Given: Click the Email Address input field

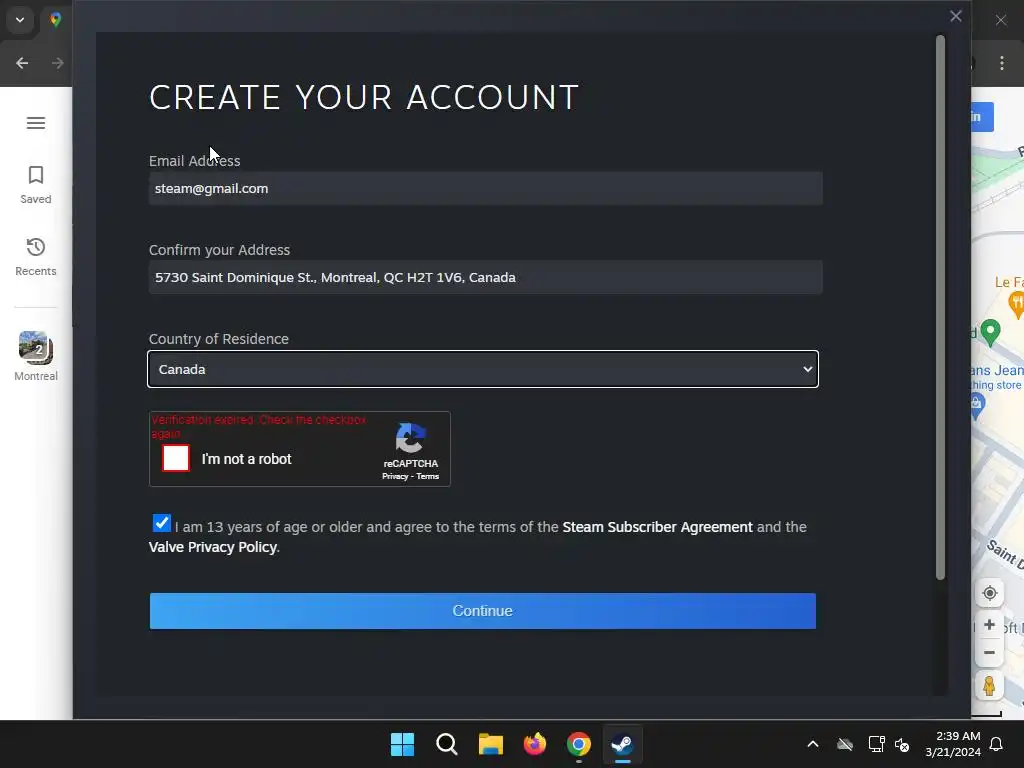Looking at the screenshot, I should coord(485,189).
